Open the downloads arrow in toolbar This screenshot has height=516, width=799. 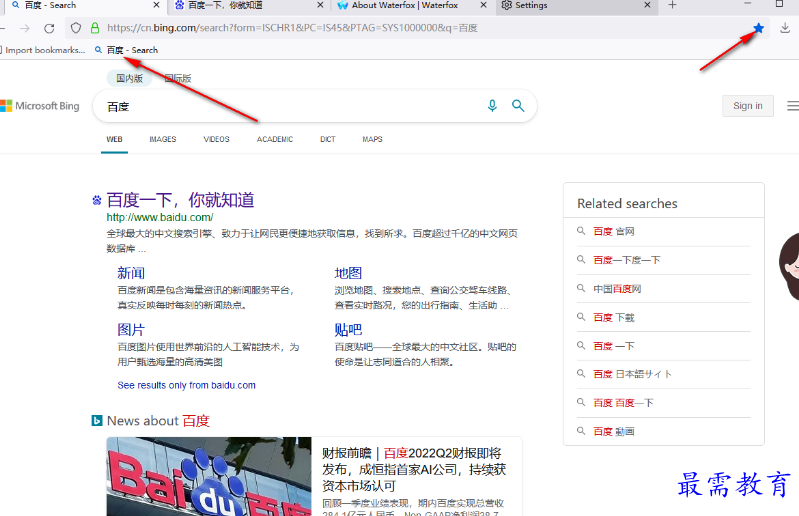tap(785, 28)
